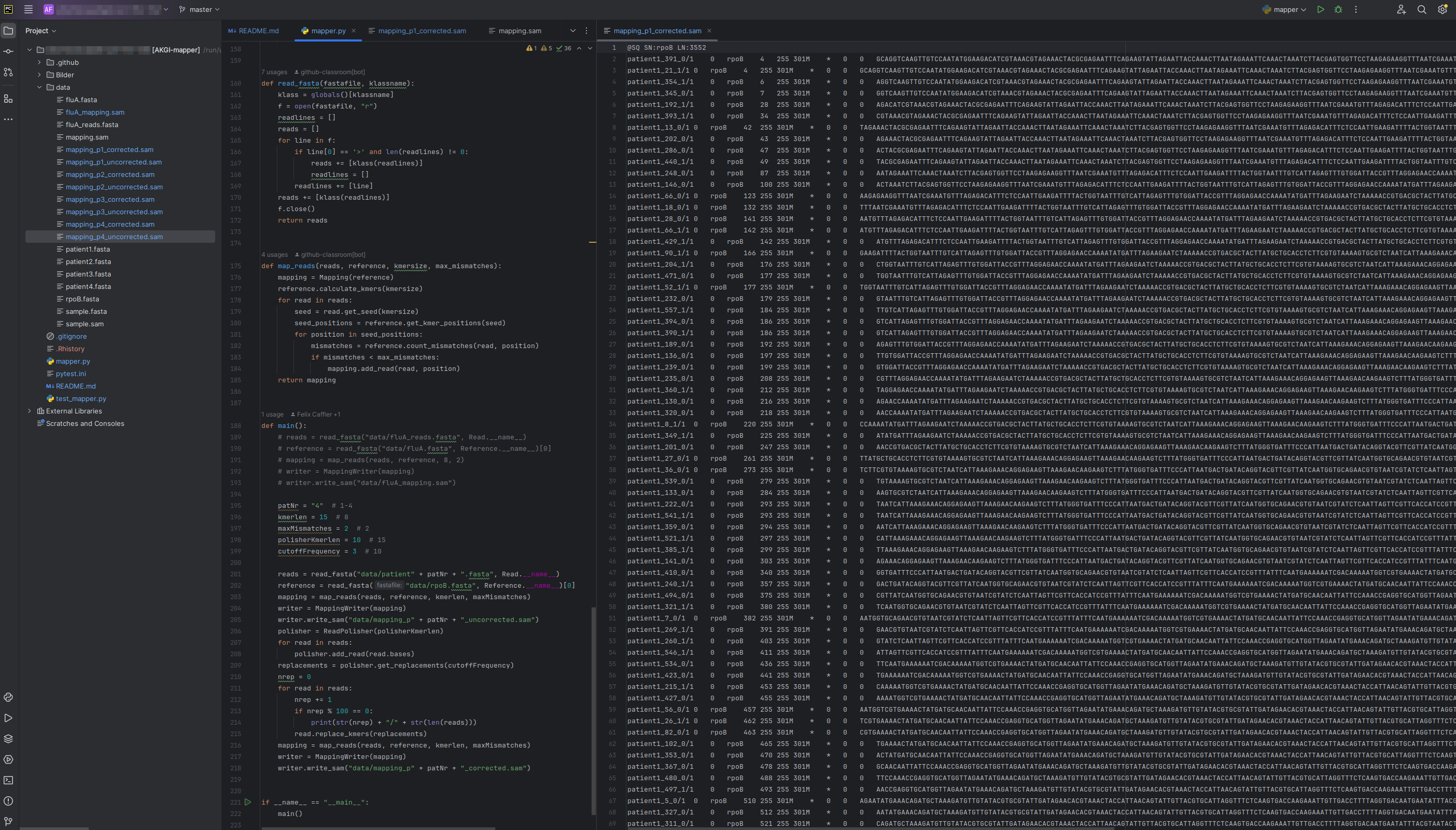
Task: Open the Run tool window
Action: point(8,718)
